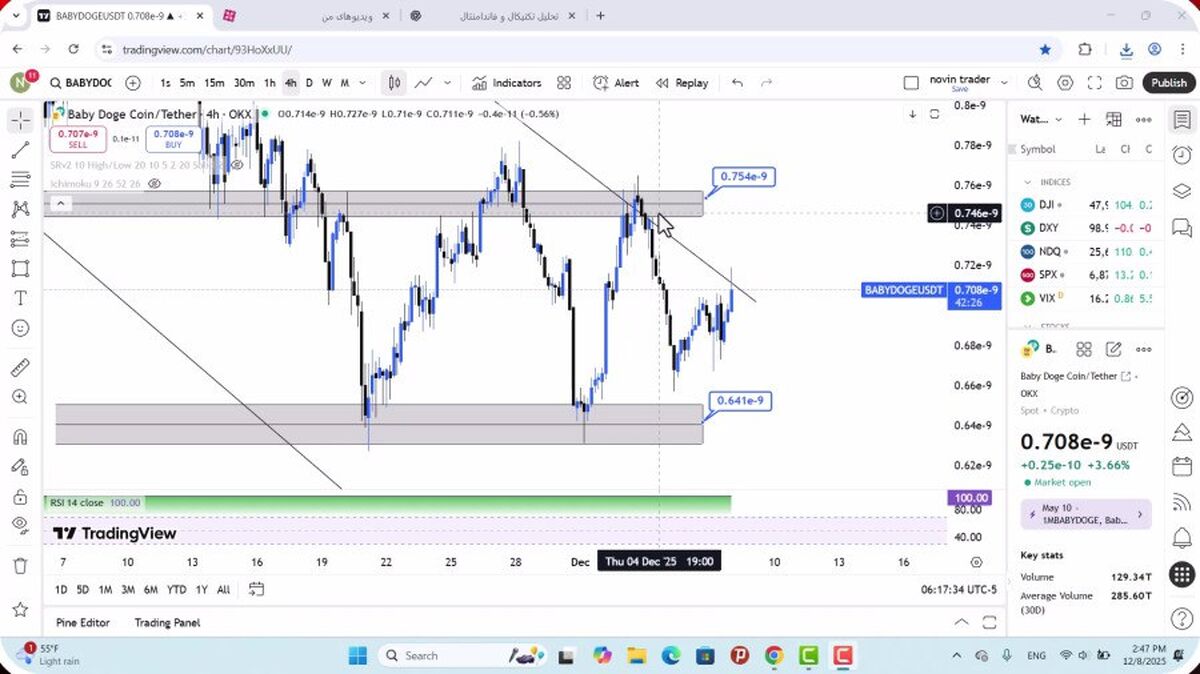Viewport: 1200px width, 674px height.
Task: Open the Alerts panel clock icon
Action: tap(1182, 154)
